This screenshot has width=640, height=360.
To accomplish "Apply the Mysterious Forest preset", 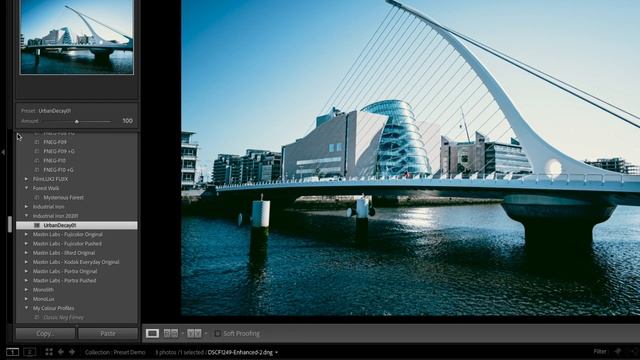I will pos(63,198).
